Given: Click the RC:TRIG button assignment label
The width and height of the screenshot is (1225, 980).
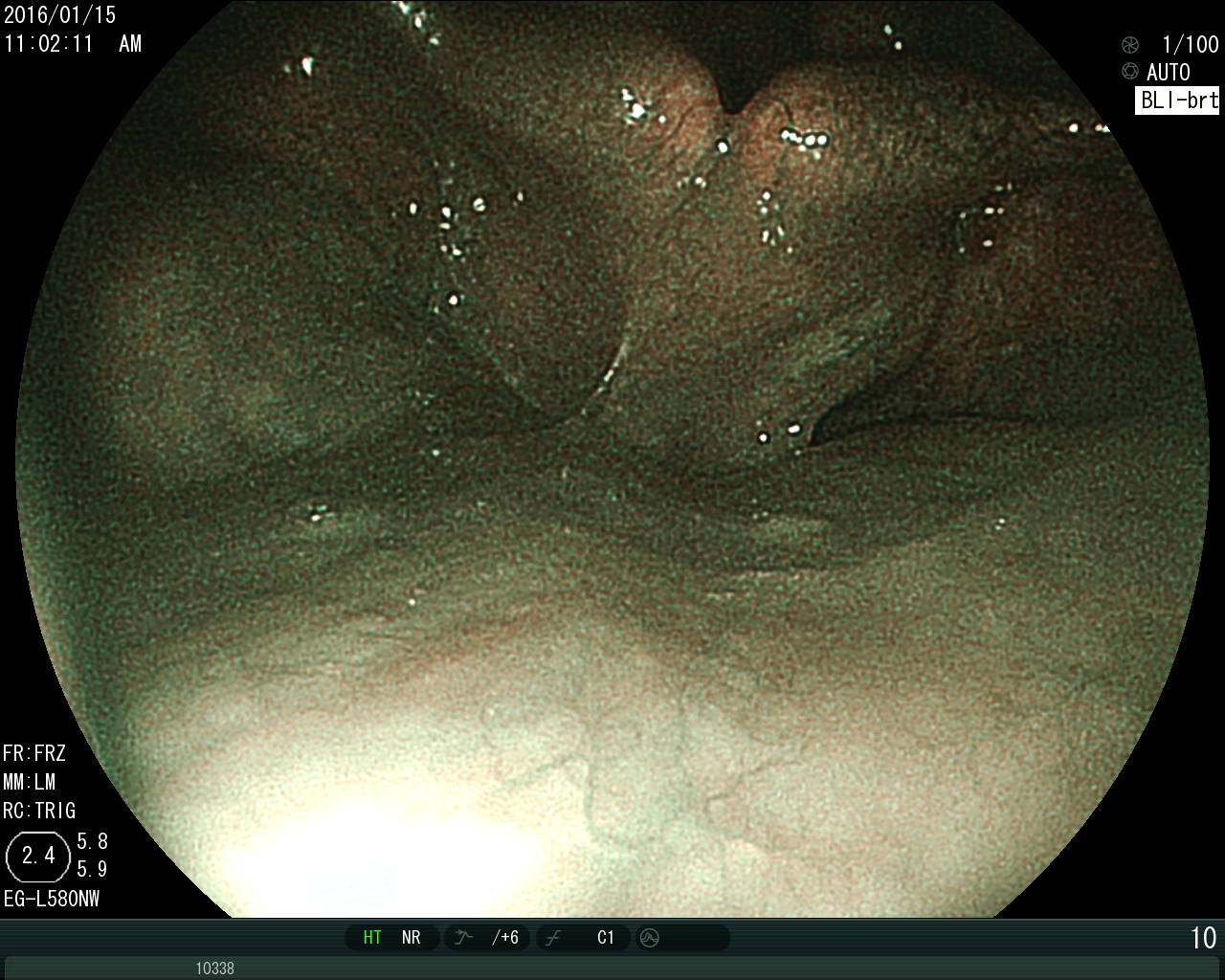Looking at the screenshot, I should point(39,811).
